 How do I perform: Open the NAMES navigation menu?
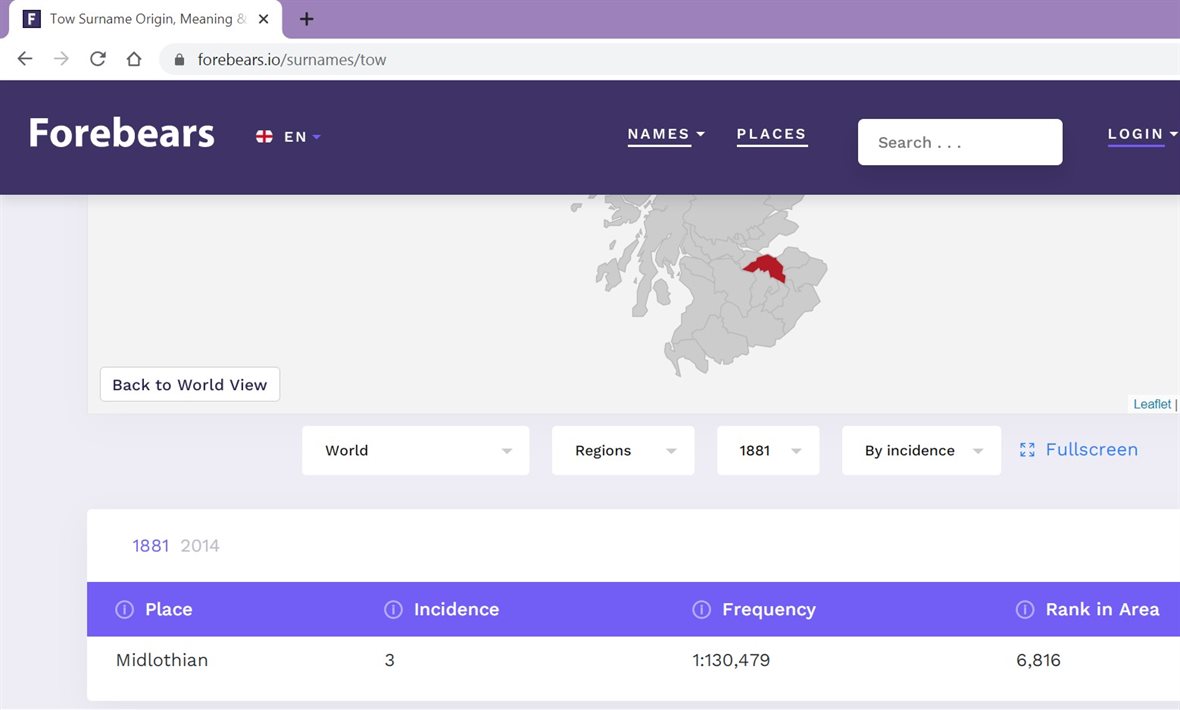[666, 134]
